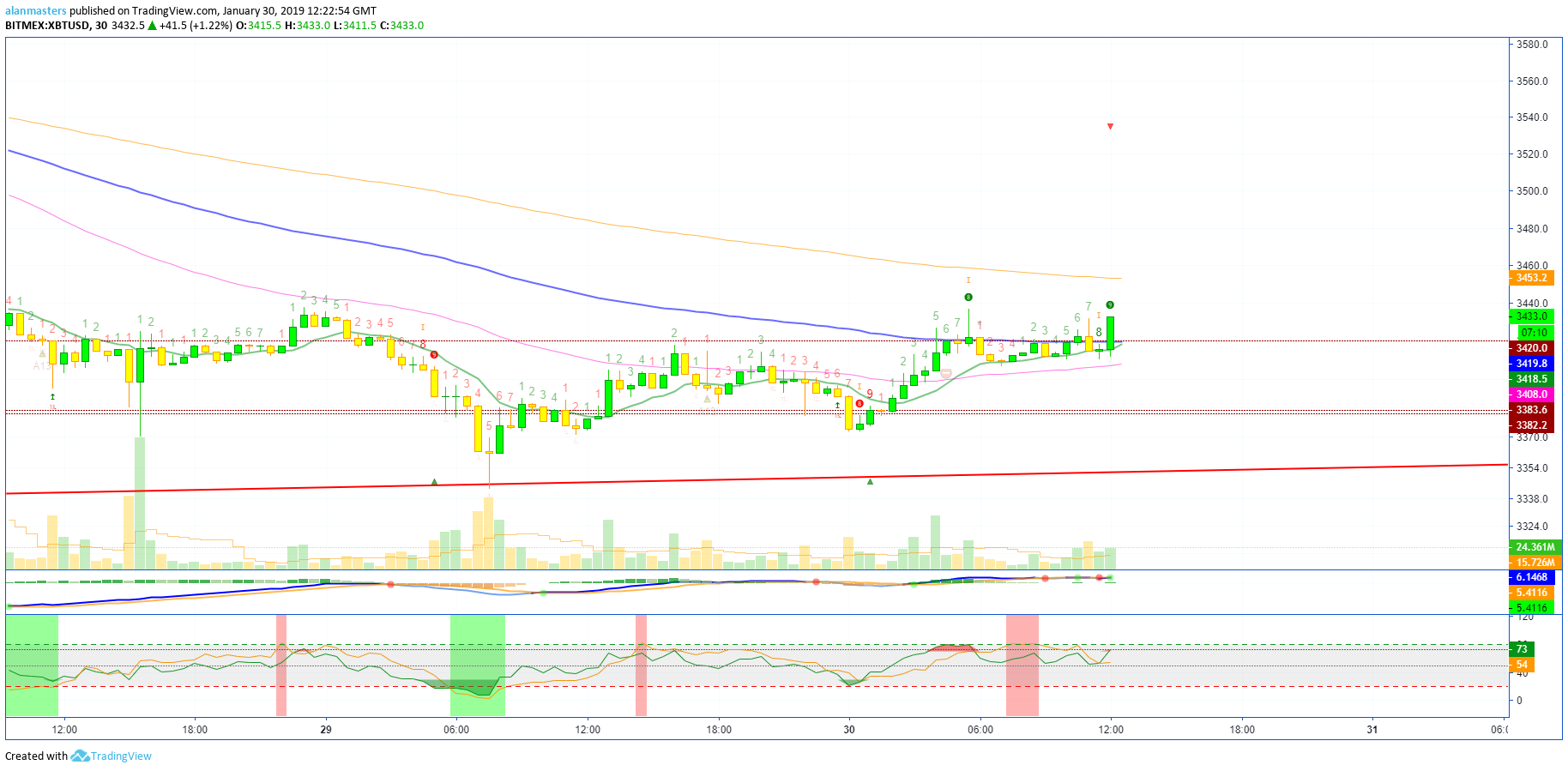Viewport: 1568px width, 771px height.
Task: Select the blue 3419.8 price label
Action: coord(1531,364)
